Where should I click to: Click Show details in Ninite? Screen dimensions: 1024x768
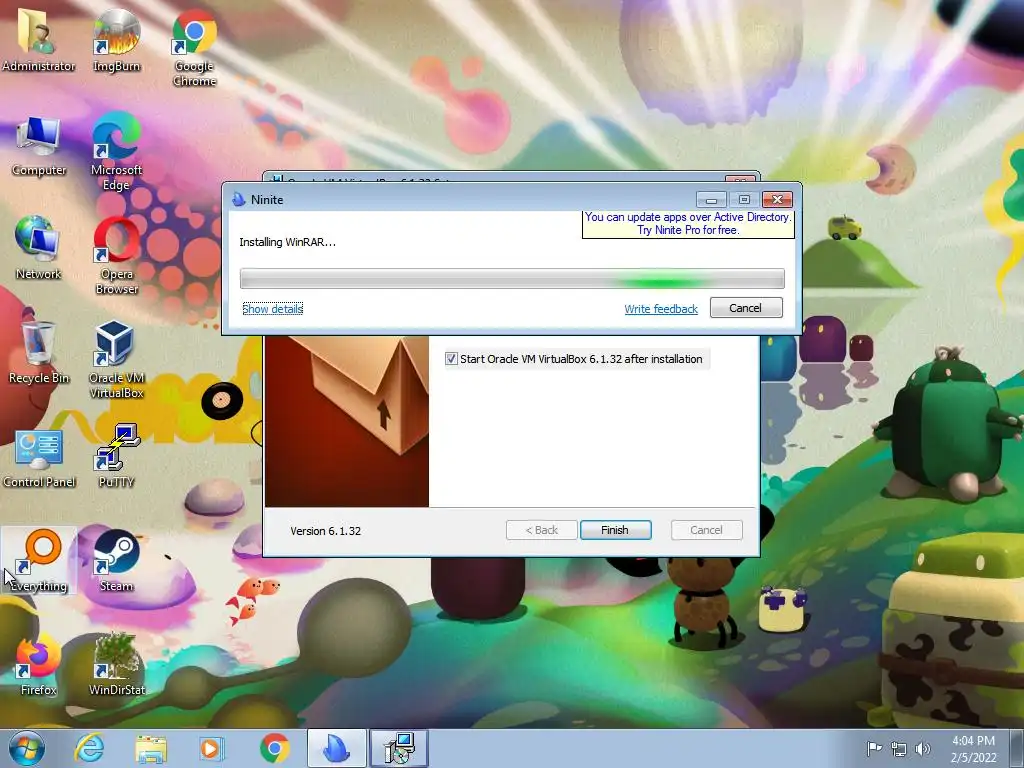tap(272, 309)
